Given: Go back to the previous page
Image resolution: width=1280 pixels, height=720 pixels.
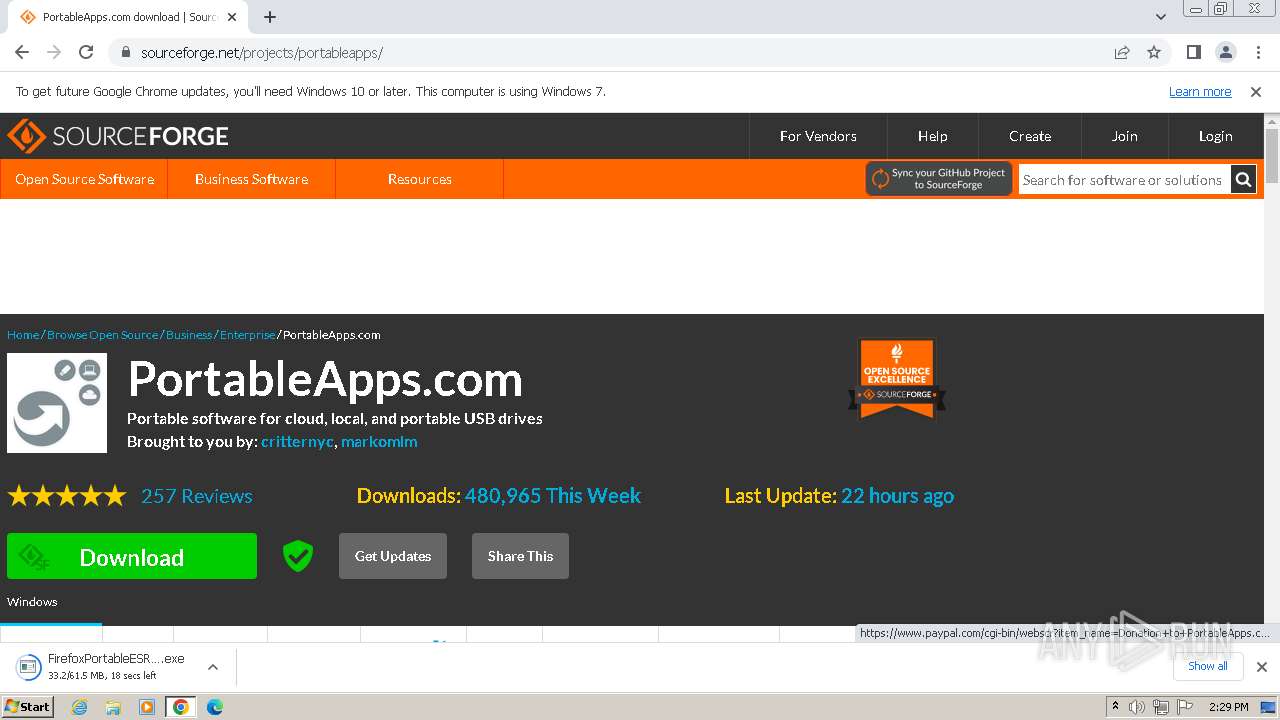Looking at the screenshot, I should tap(22, 52).
